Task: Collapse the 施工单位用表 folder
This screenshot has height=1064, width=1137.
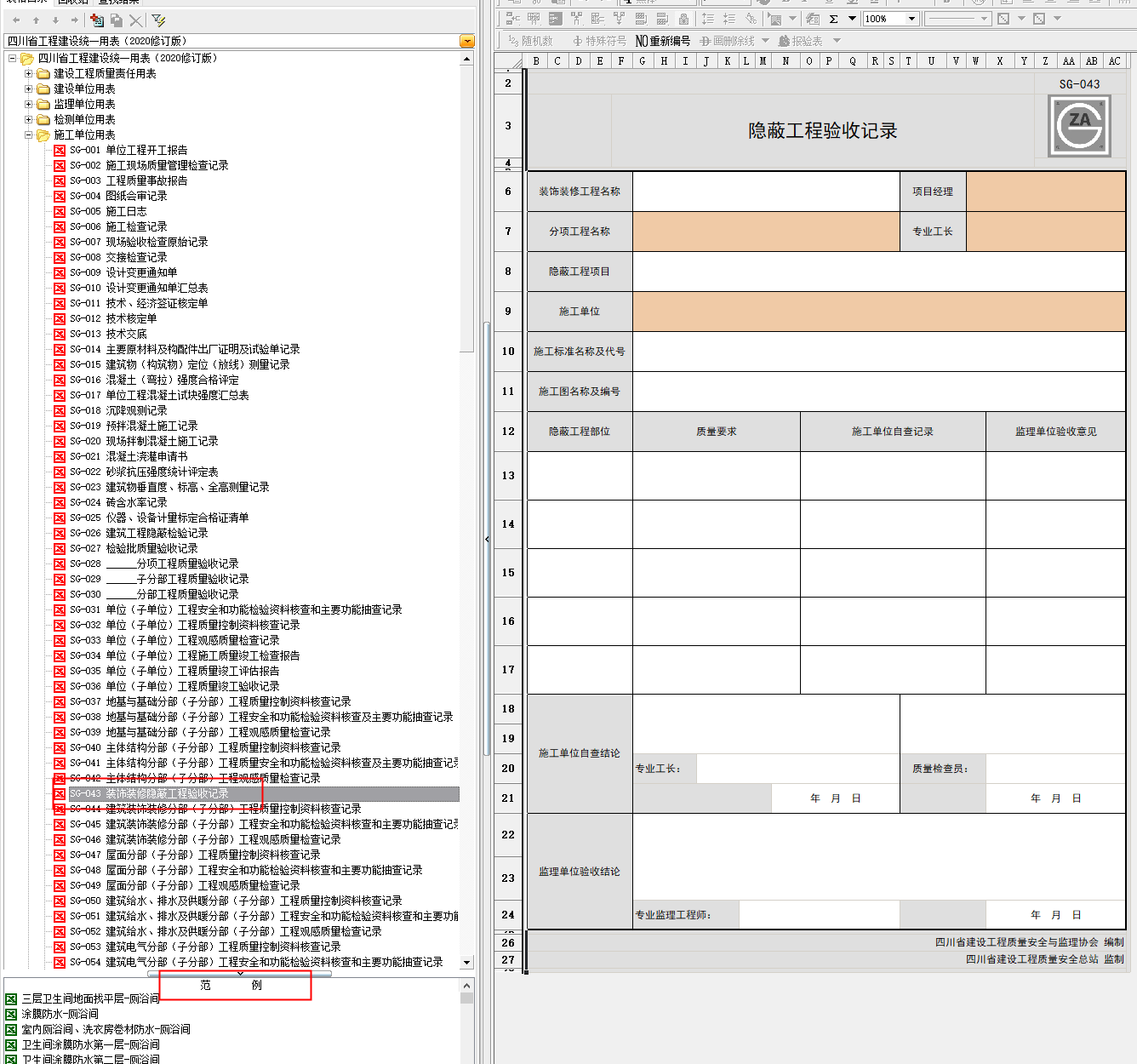Action: pos(28,135)
